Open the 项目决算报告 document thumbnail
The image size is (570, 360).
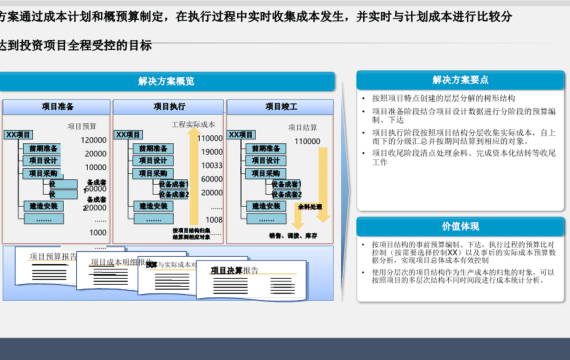pos(252,280)
